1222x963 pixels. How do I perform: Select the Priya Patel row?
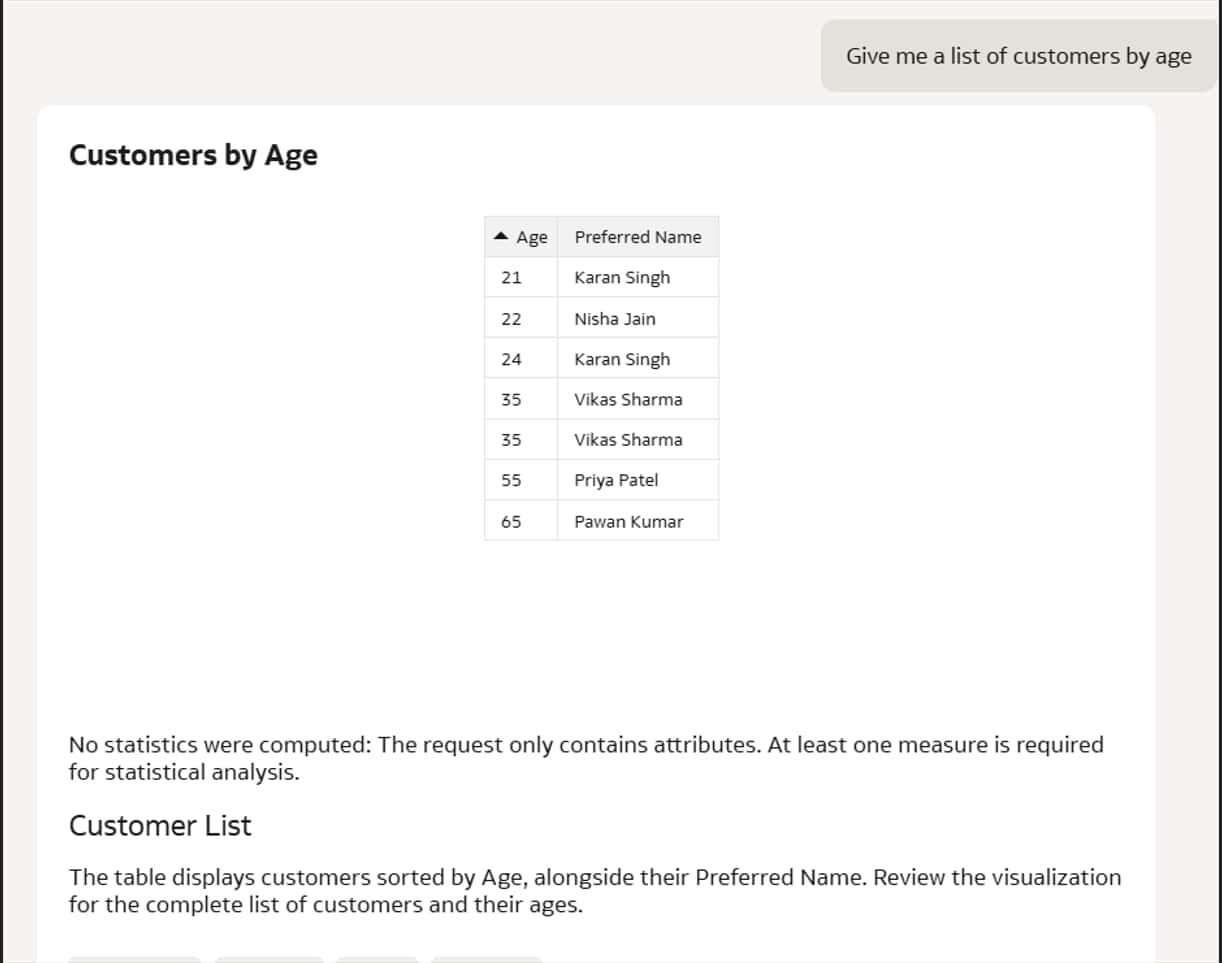point(600,480)
